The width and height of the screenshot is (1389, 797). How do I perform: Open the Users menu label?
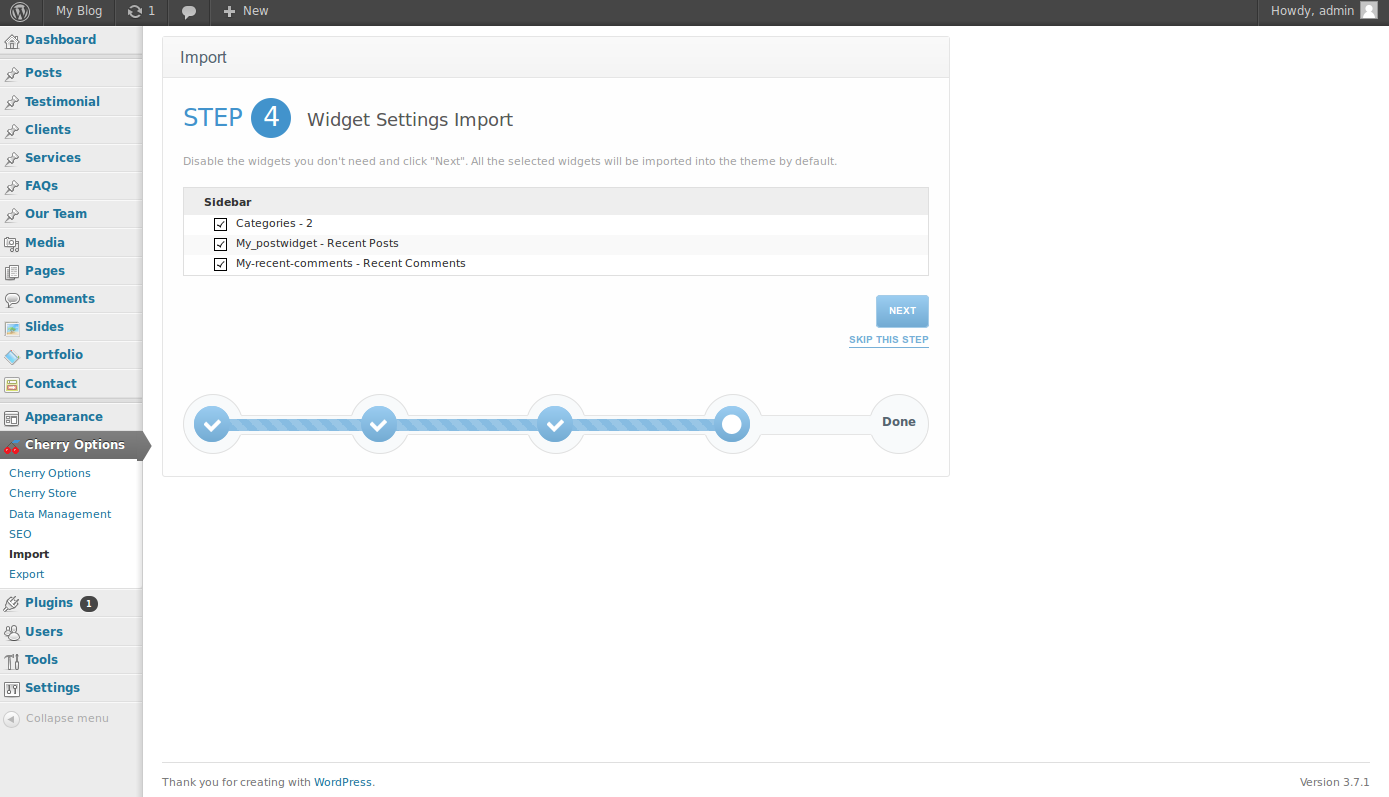44,631
